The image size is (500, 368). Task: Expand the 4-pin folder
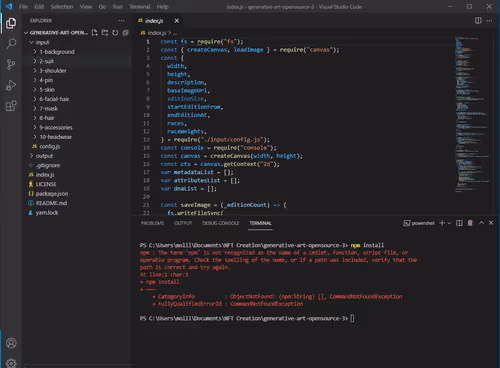coord(46,80)
